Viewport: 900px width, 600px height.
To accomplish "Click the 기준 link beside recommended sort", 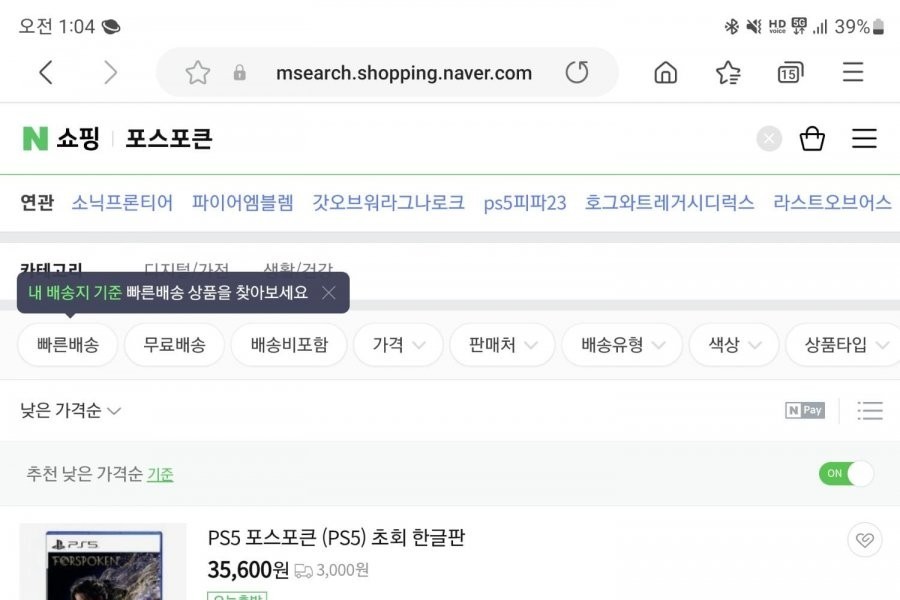I will (160, 474).
